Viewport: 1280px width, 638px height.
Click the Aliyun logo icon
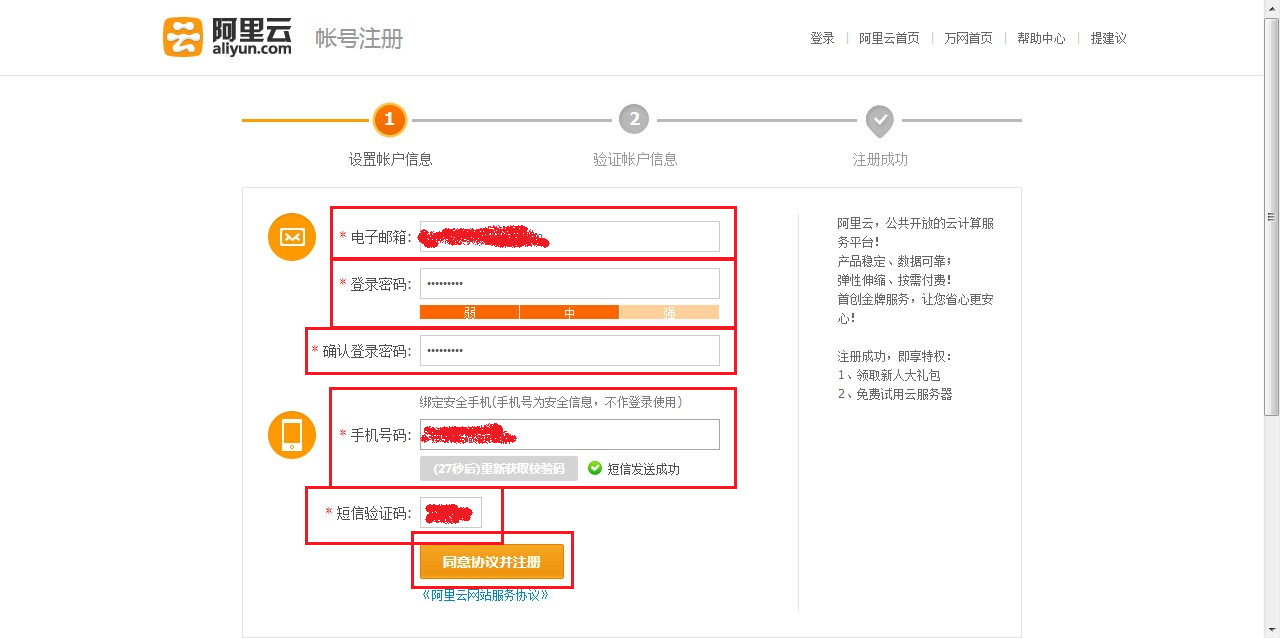point(182,37)
